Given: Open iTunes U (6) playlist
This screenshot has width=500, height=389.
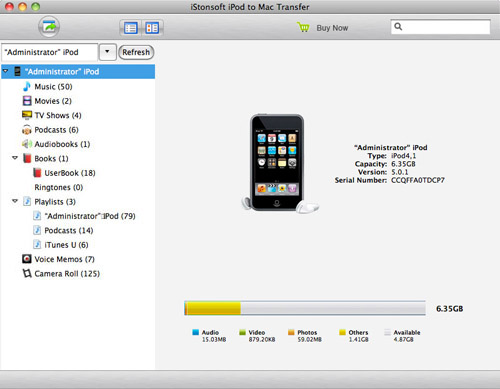Looking at the screenshot, I should coord(66,245).
